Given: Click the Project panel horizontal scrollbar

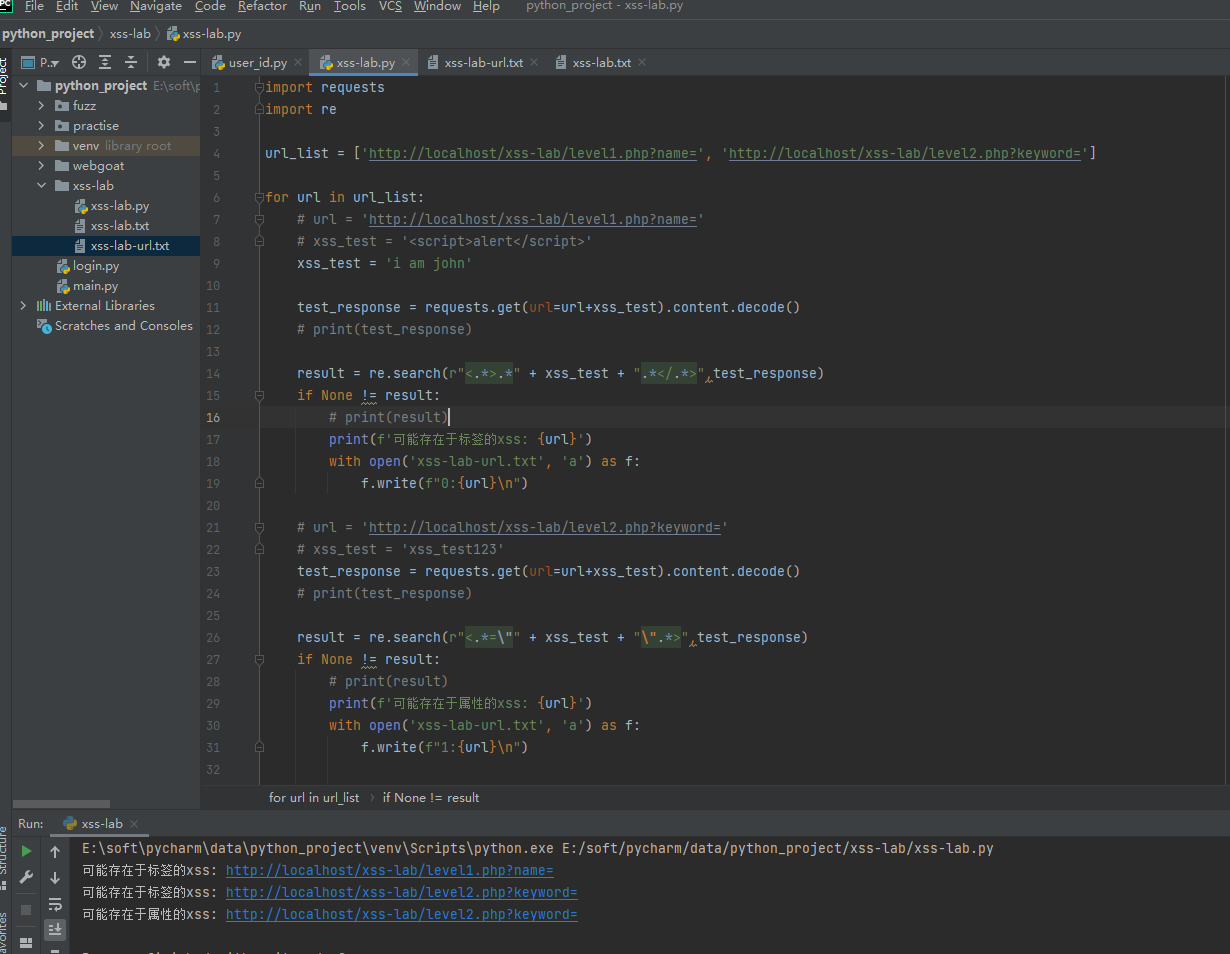Looking at the screenshot, I should pos(62,803).
